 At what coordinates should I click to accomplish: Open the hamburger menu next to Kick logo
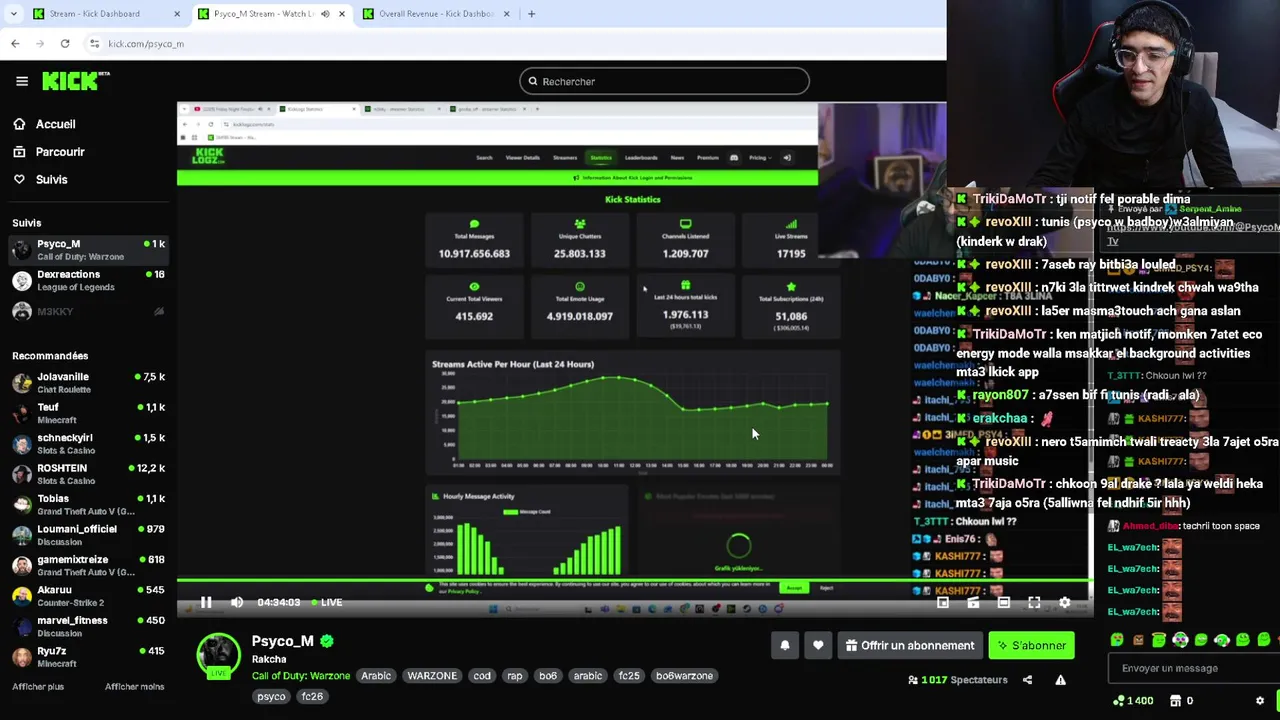click(x=22, y=81)
